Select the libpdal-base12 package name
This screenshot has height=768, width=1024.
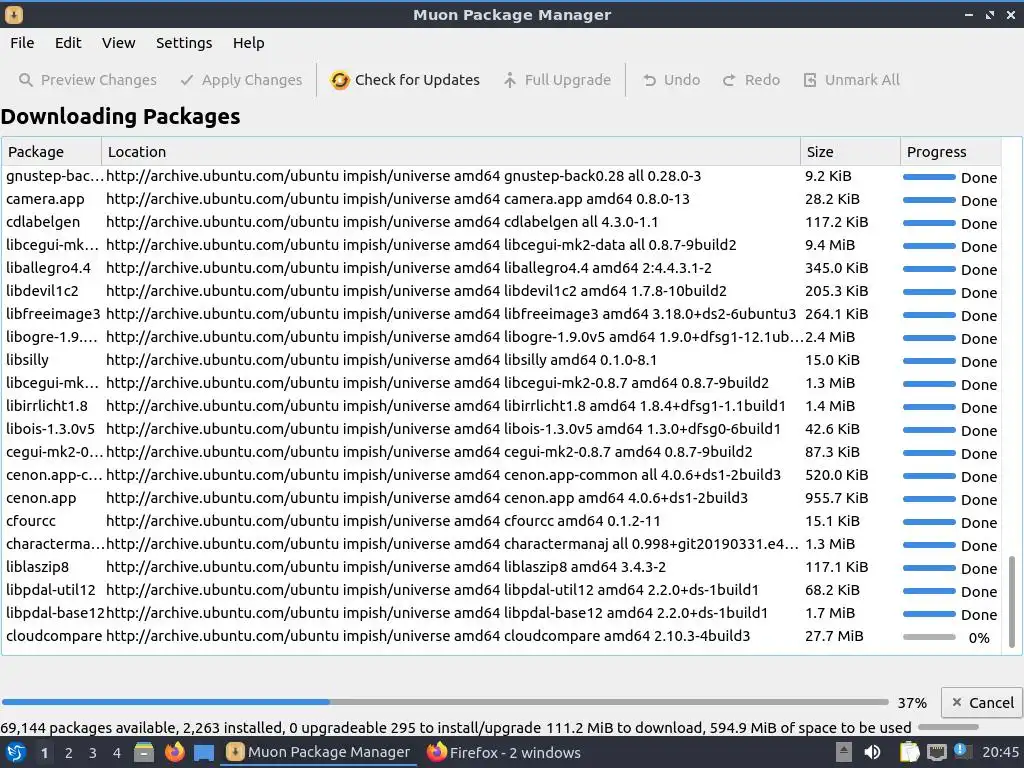[55, 613]
